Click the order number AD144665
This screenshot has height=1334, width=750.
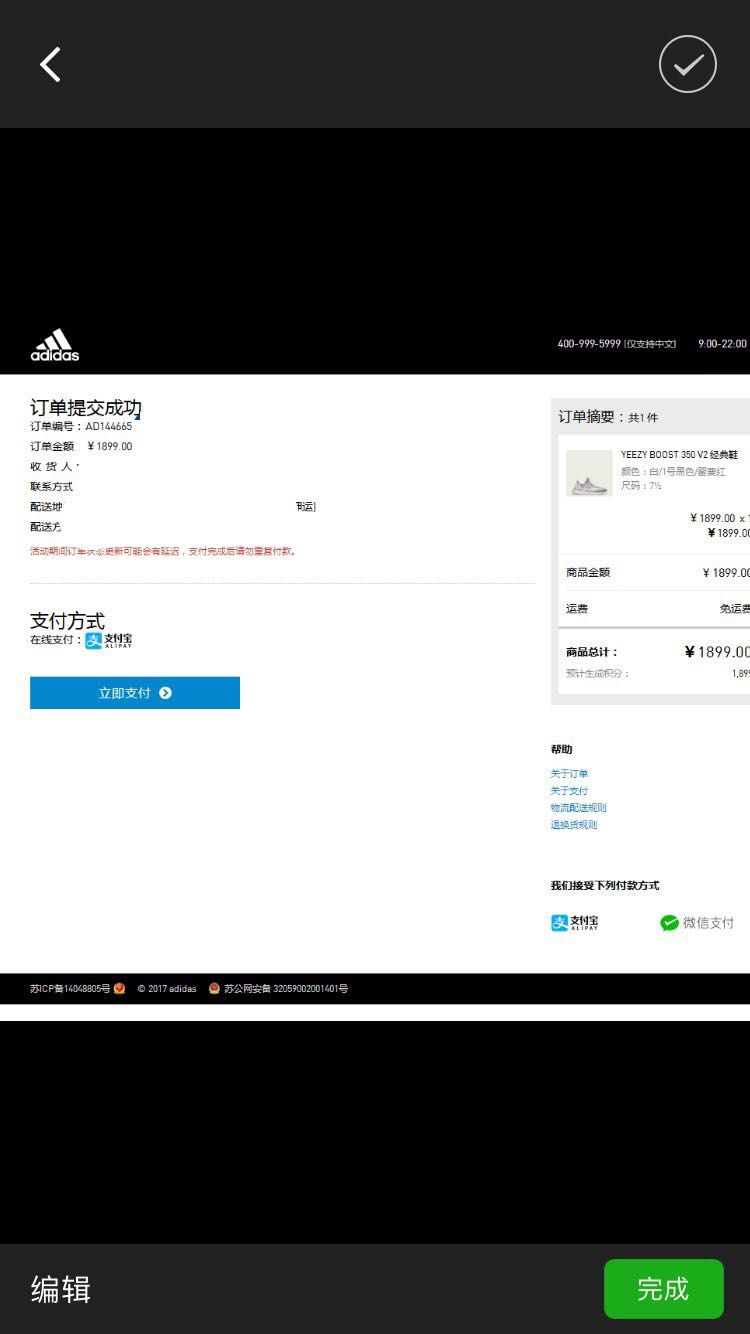(108, 427)
